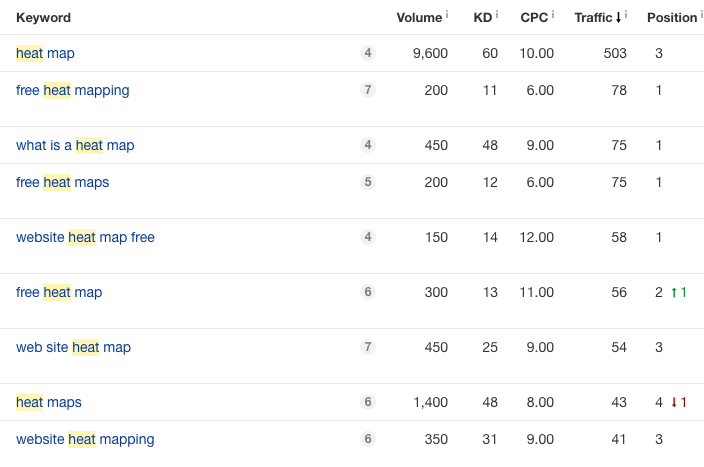Click the badge in the 'free heat maps' row
The width and height of the screenshot is (704, 467).
(368, 182)
